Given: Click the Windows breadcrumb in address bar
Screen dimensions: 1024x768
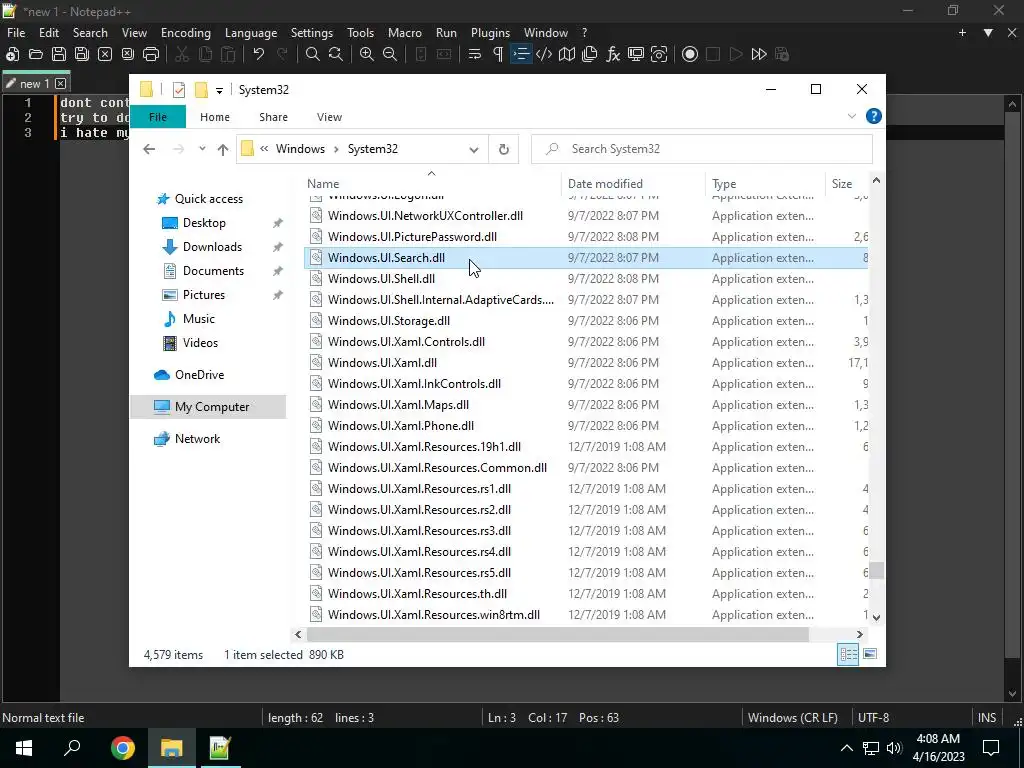Looking at the screenshot, I should point(300,149).
